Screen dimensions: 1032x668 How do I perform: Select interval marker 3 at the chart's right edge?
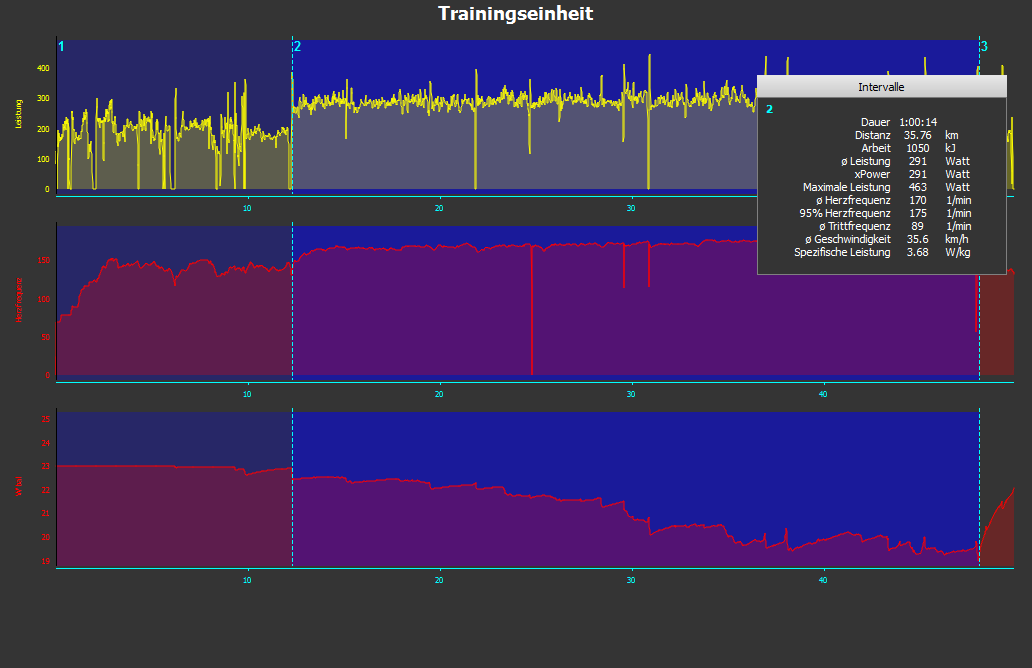click(984, 47)
